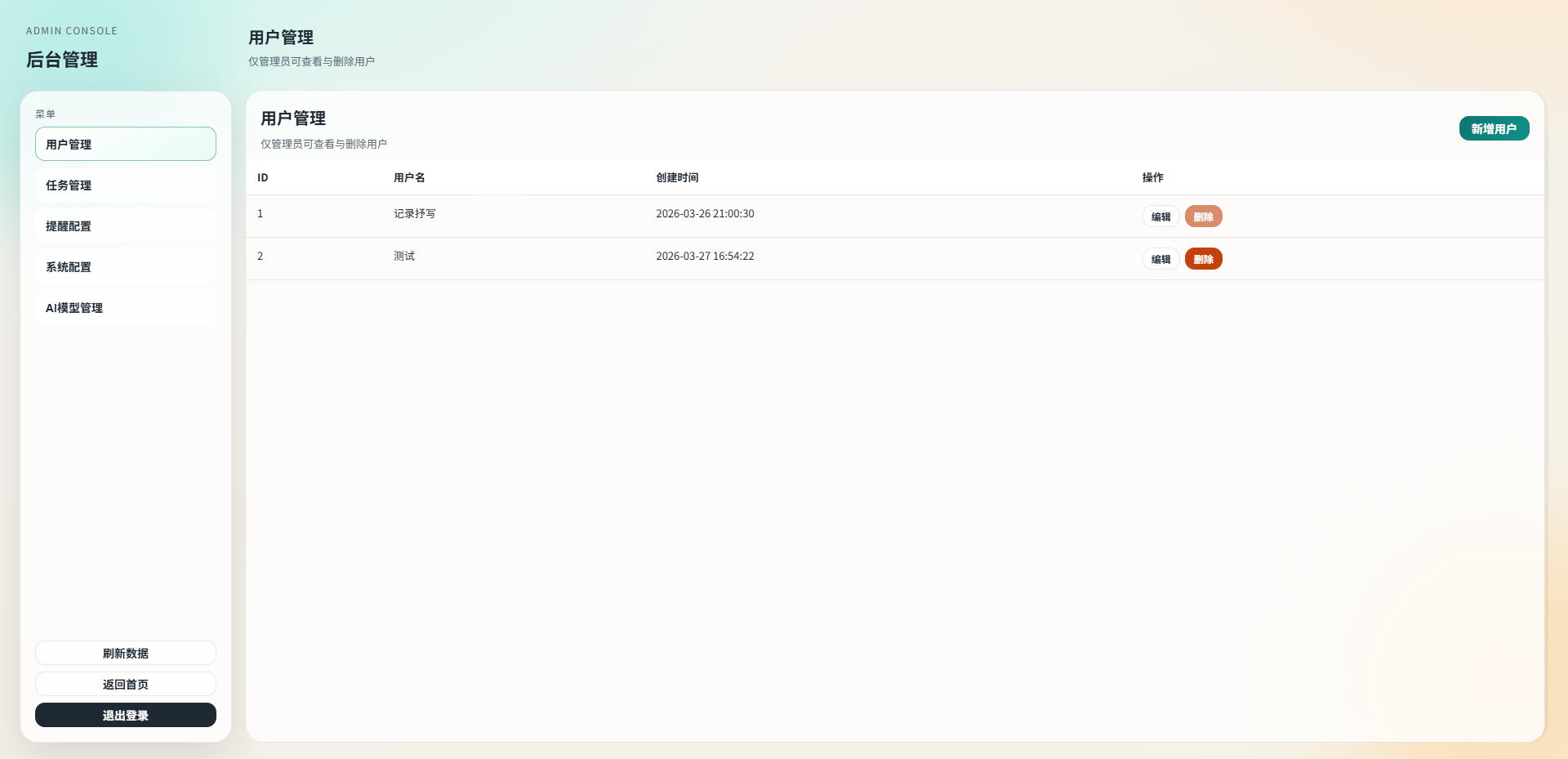Edit the user named 测试
Image resolution: width=1568 pixels, height=759 pixels.
point(1160,259)
